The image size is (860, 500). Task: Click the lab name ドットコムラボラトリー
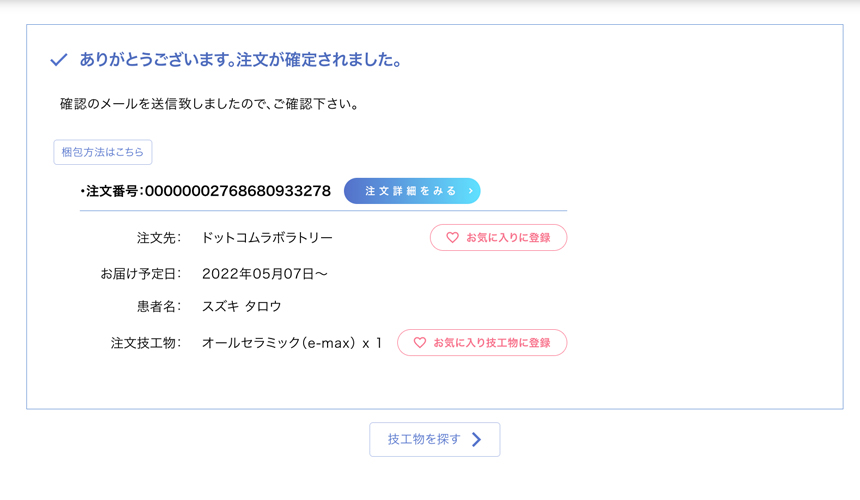267,238
